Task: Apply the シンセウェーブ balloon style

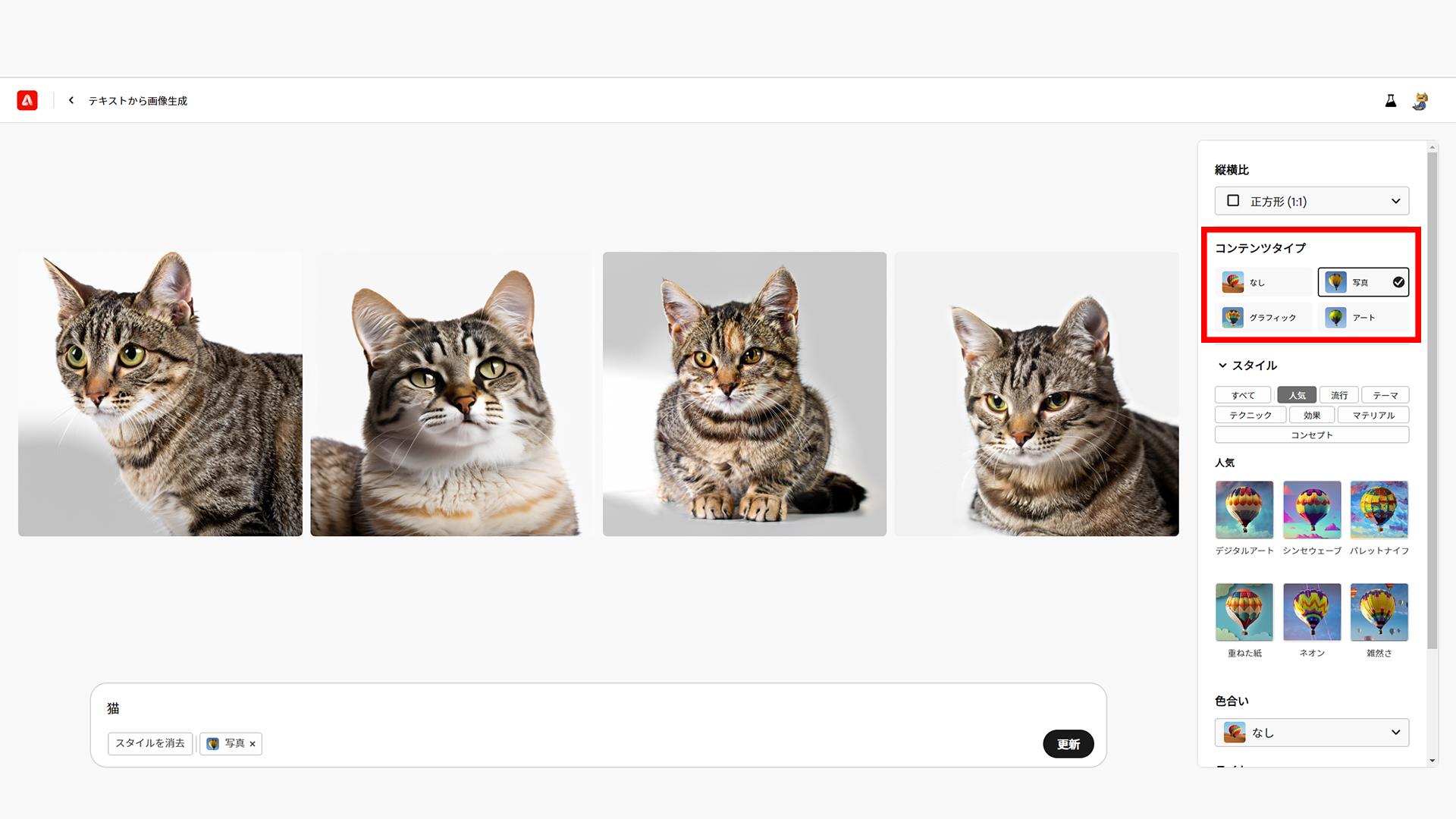Action: coord(1312,510)
